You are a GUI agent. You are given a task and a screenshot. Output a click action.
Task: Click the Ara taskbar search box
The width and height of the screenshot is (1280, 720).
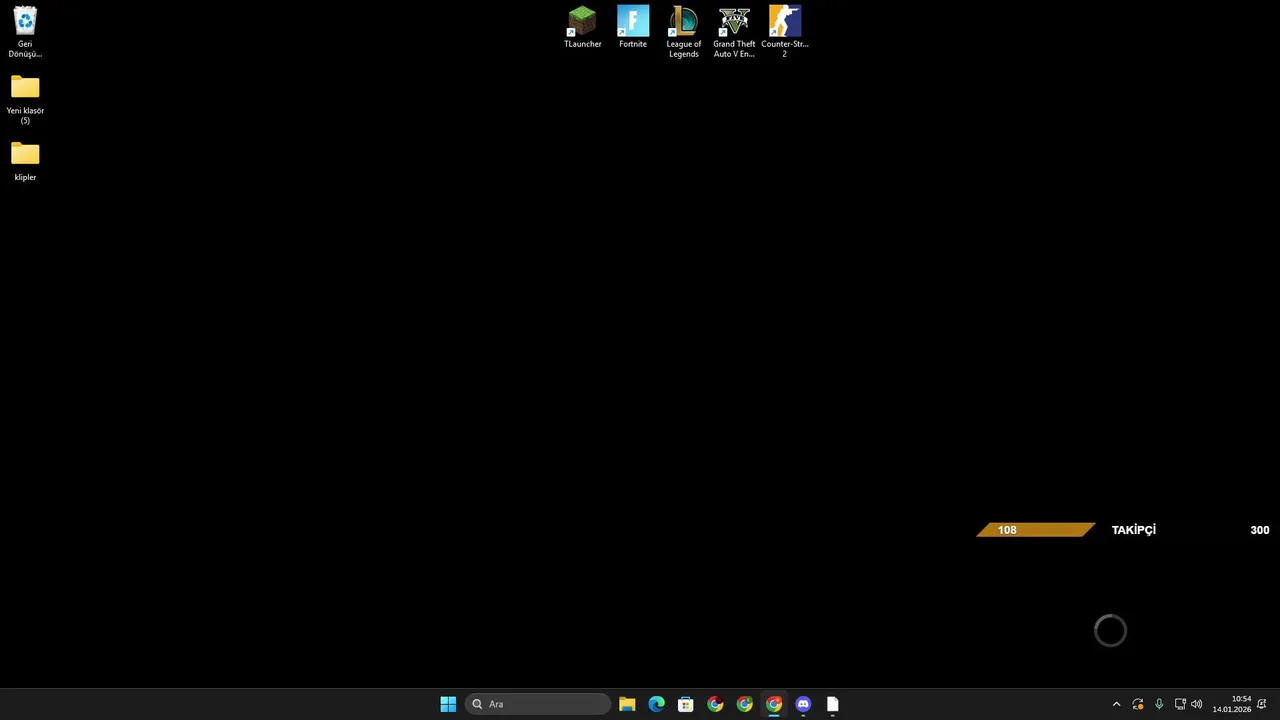tap(538, 704)
